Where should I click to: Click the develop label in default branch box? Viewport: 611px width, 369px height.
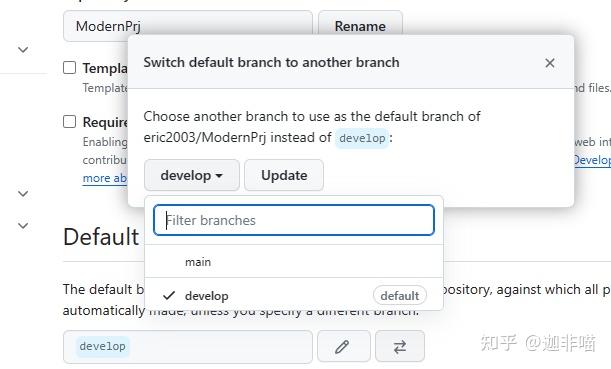click(102, 346)
